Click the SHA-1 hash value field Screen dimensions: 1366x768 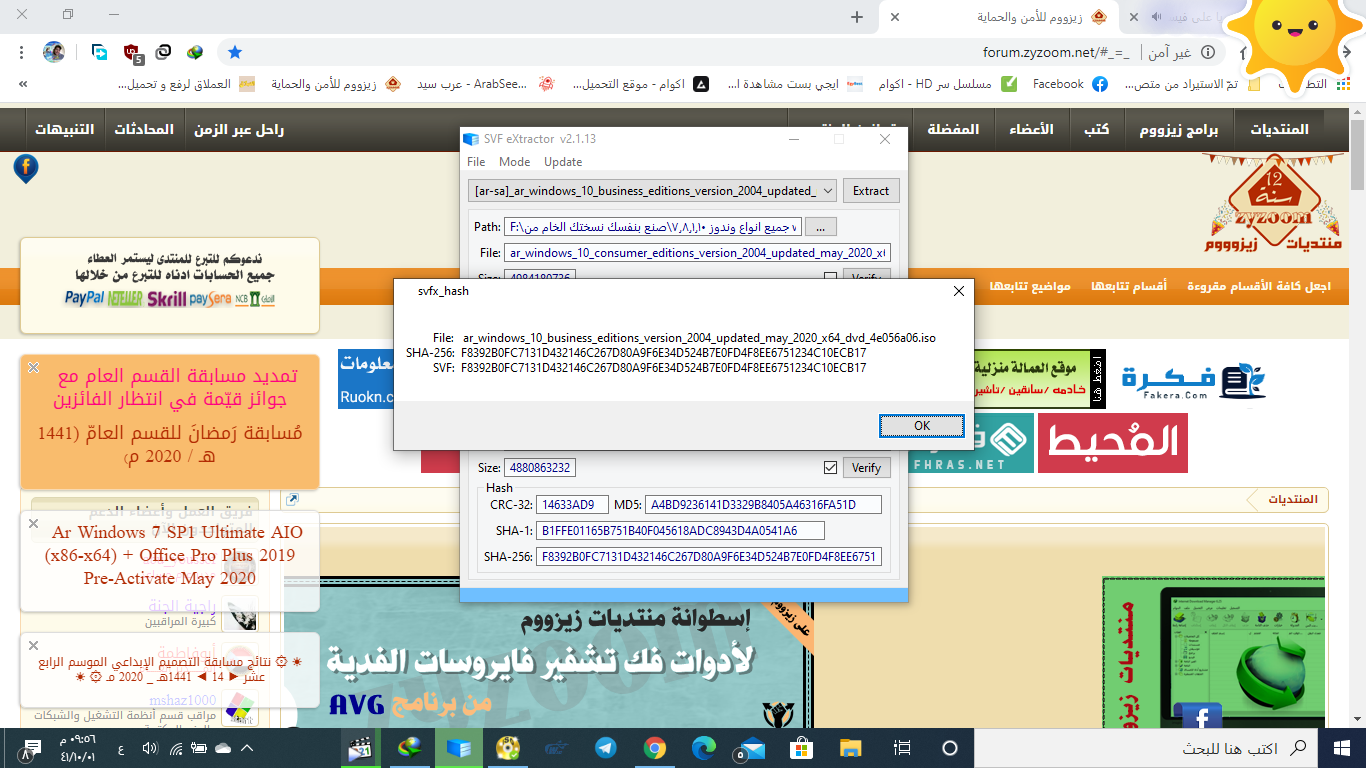(681, 530)
